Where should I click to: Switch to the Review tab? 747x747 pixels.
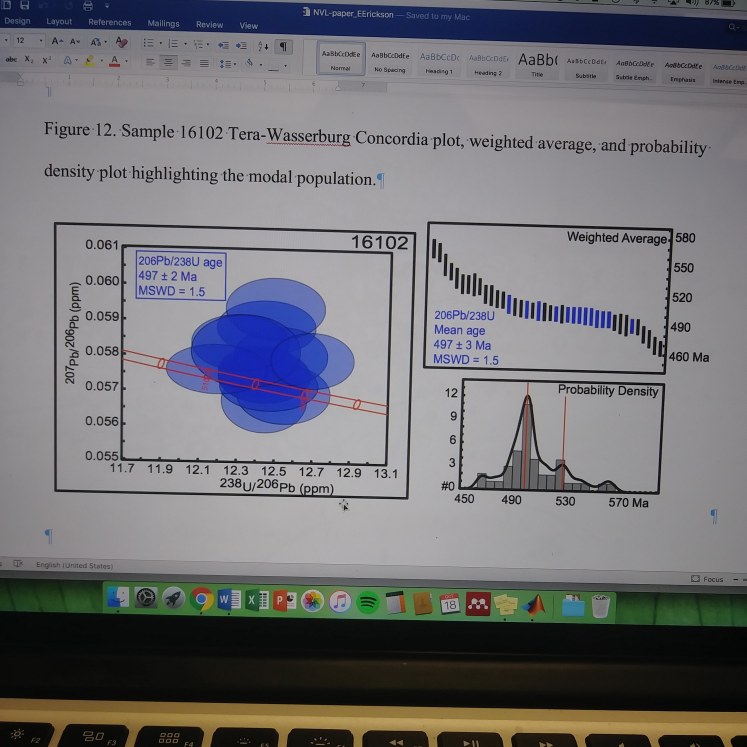(x=209, y=24)
